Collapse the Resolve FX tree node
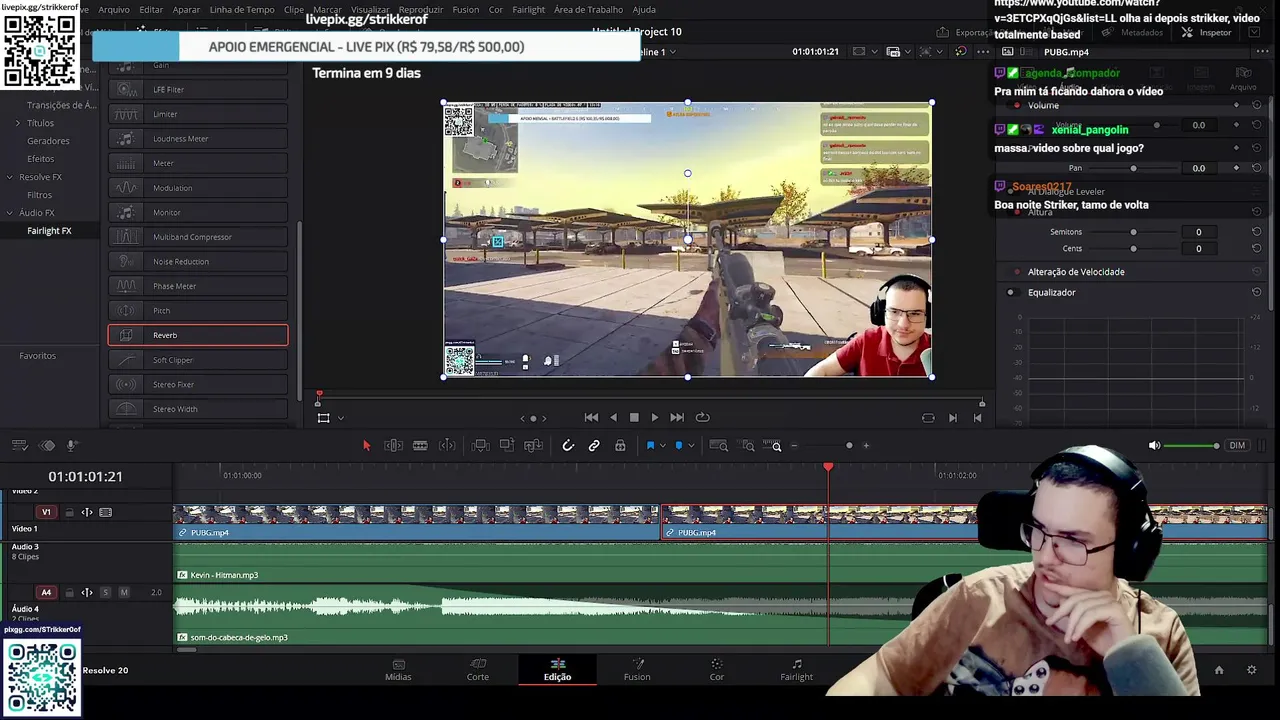 [x=10, y=177]
